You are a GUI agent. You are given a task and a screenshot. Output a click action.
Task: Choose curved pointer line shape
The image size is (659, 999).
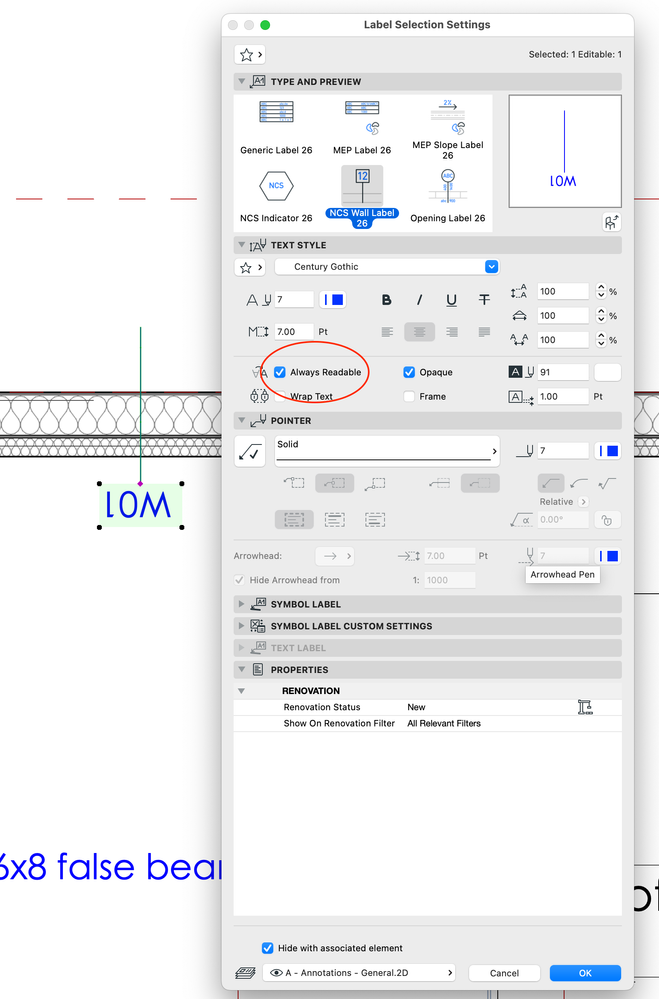(x=579, y=484)
